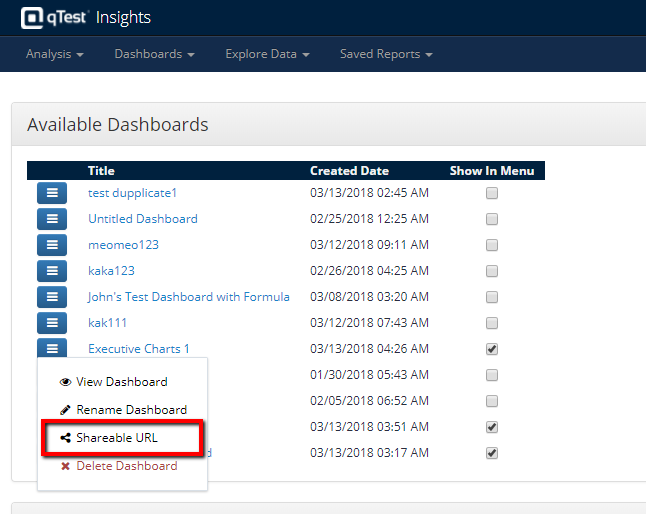Select Rename Dashboard menu option
Viewport: 646px width, 514px height.
point(131,410)
